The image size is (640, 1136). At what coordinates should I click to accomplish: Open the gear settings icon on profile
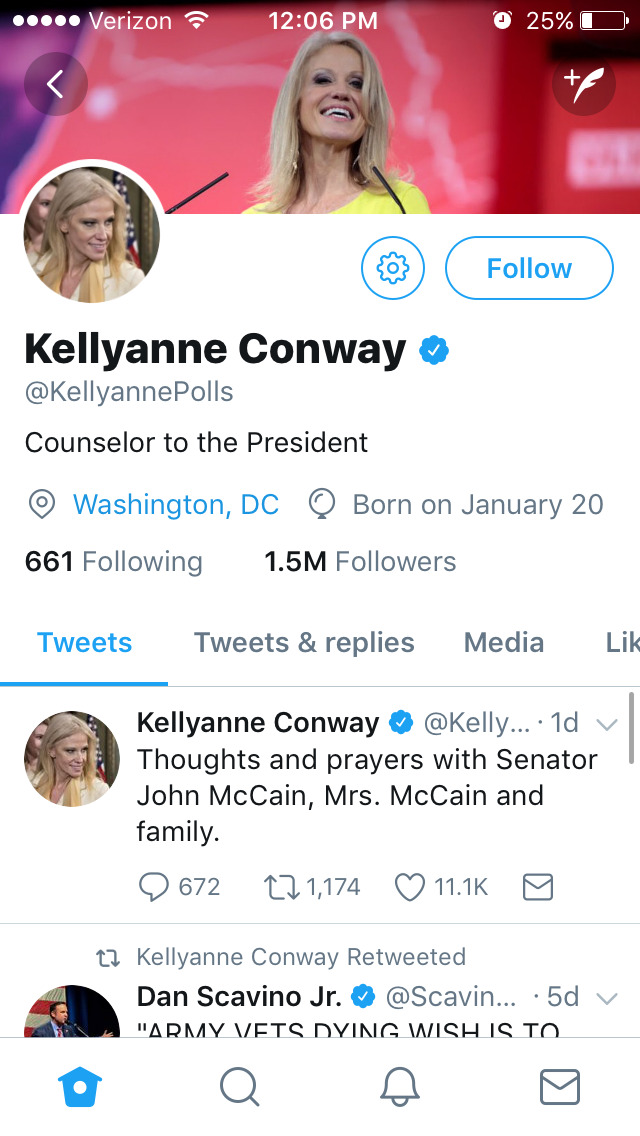click(393, 268)
